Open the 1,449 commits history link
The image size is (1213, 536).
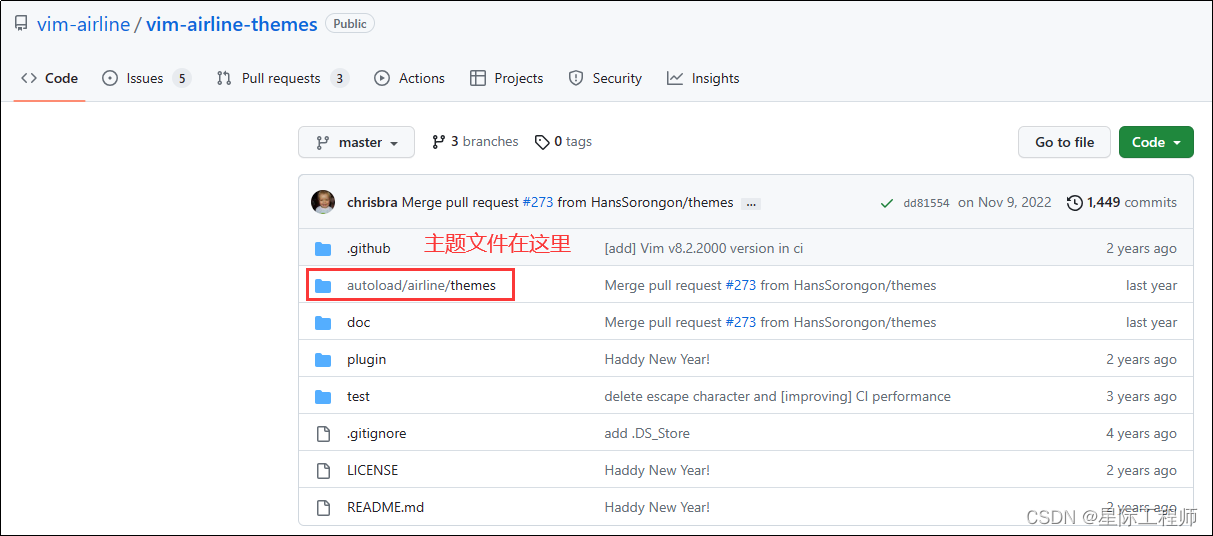[1122, 202]
